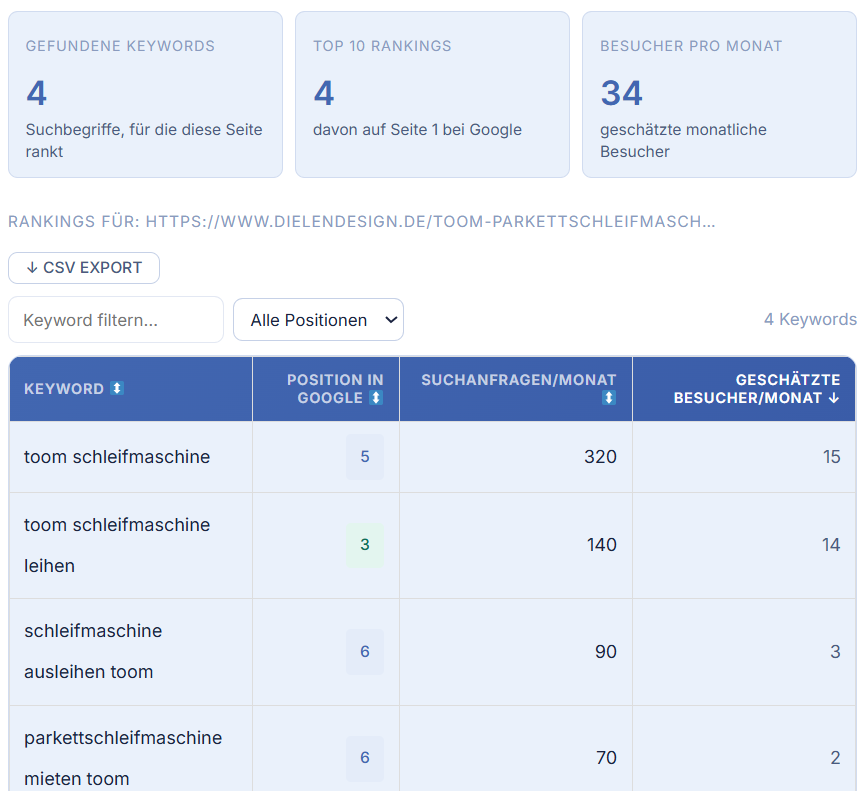The width and height of the screenshot is (862, 791).
Task: Click search volume value 140
Action: click(x=601, y=545)
